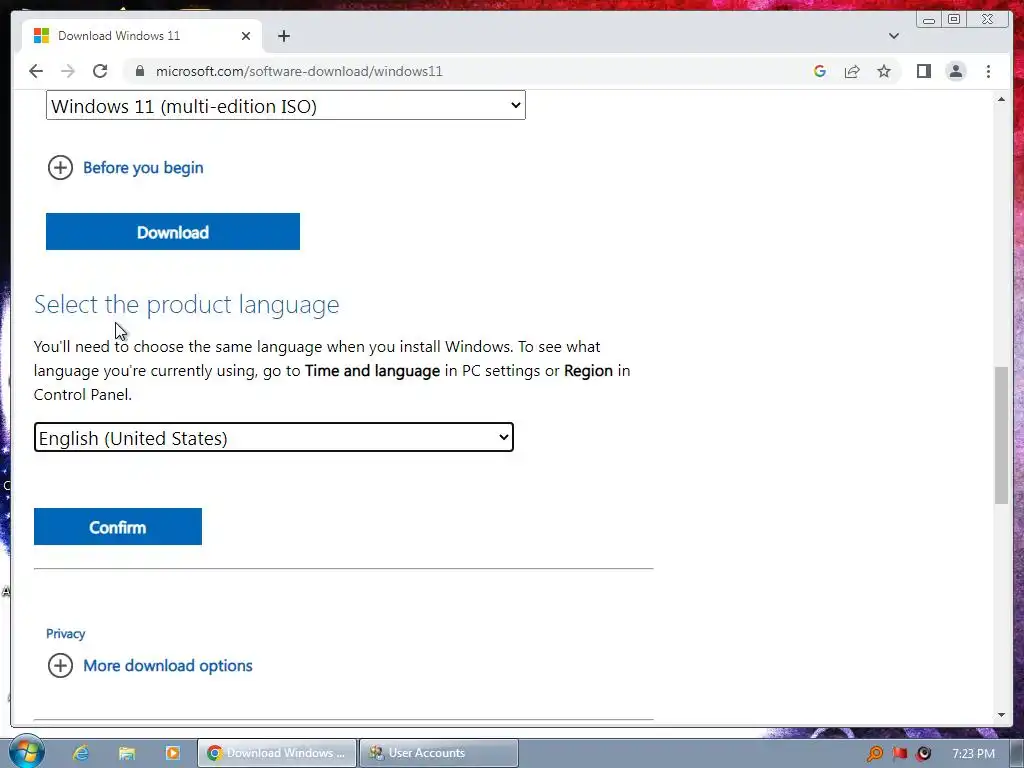Open Windows Explorer folder from taskbar
The image size is (1024, 768).
(x=127, y=753)
